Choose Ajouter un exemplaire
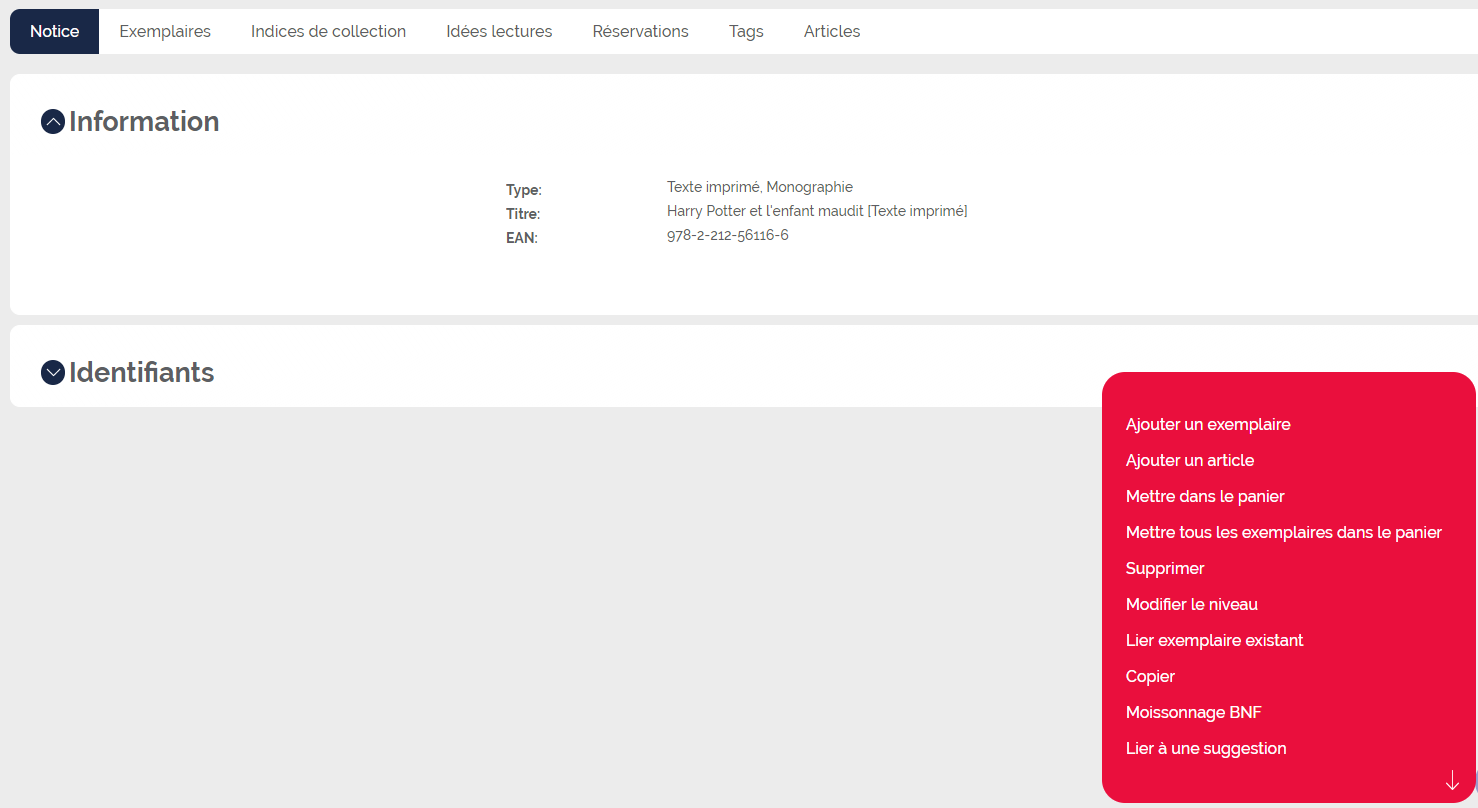This screenshot has width=1478, height=808. [x=1208, y=424]
